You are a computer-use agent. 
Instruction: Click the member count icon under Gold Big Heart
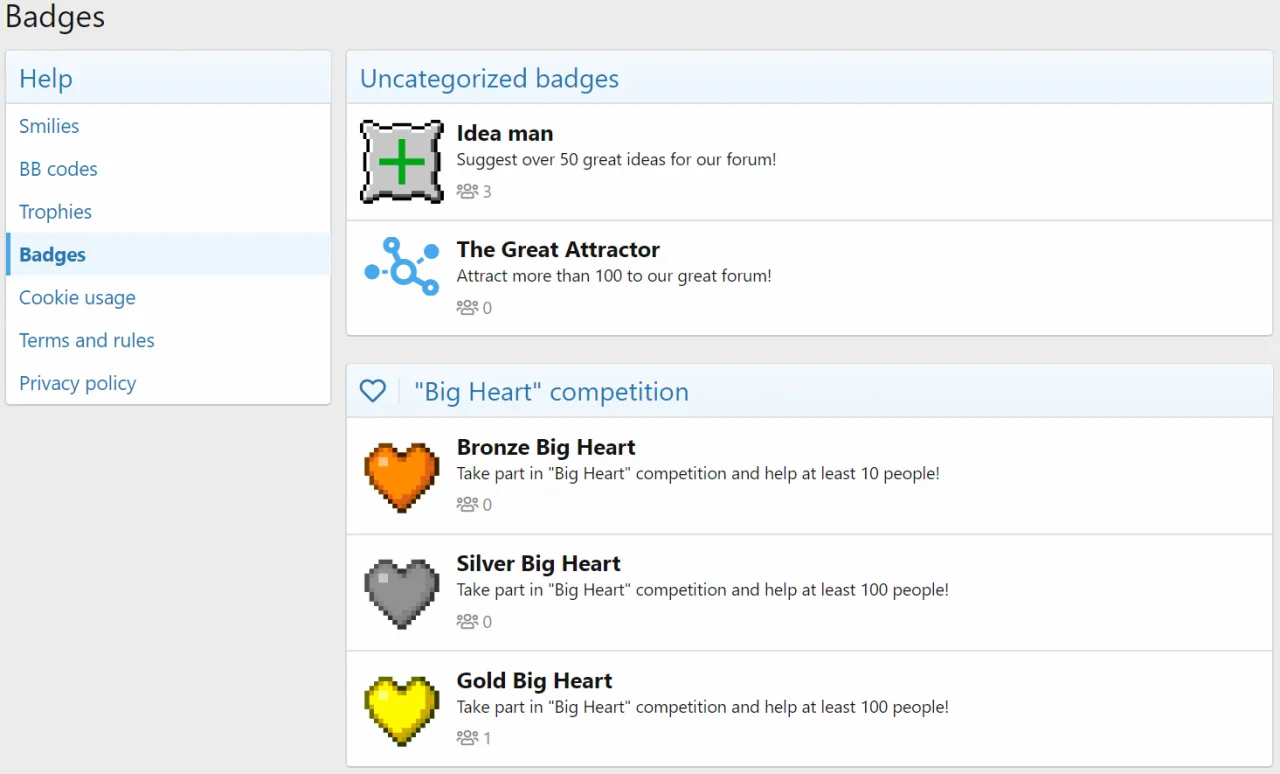468,737
